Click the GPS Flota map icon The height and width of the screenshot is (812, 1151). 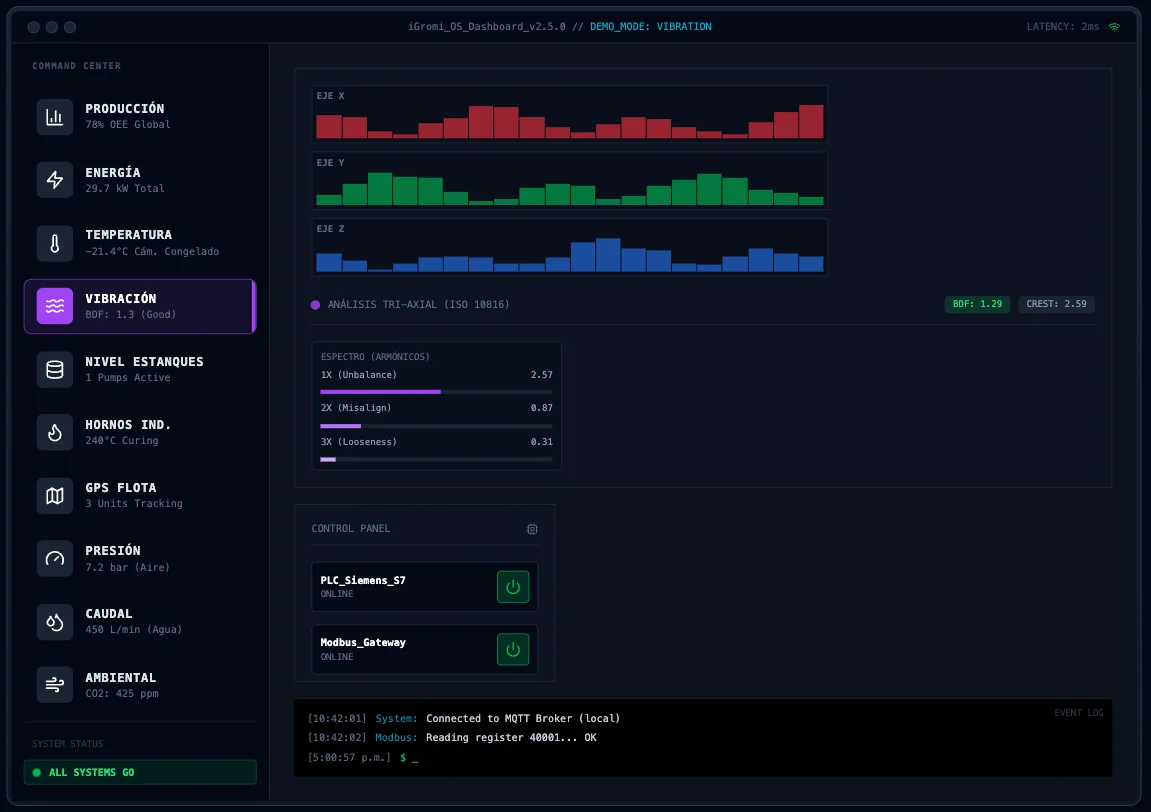pyautogui.click(x=55, y=496)
